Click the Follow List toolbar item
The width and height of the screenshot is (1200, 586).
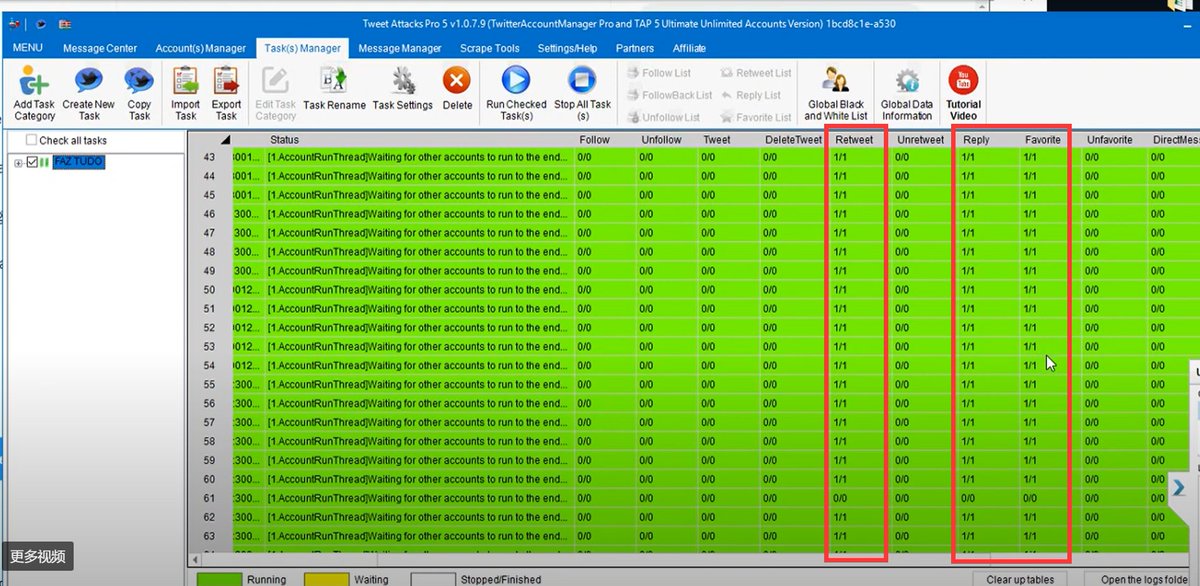(x=659, y=73)
